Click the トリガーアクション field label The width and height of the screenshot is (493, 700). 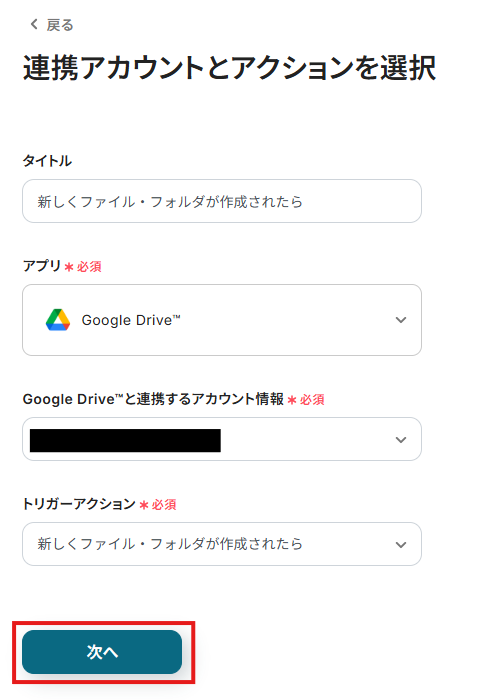point(79,504)
